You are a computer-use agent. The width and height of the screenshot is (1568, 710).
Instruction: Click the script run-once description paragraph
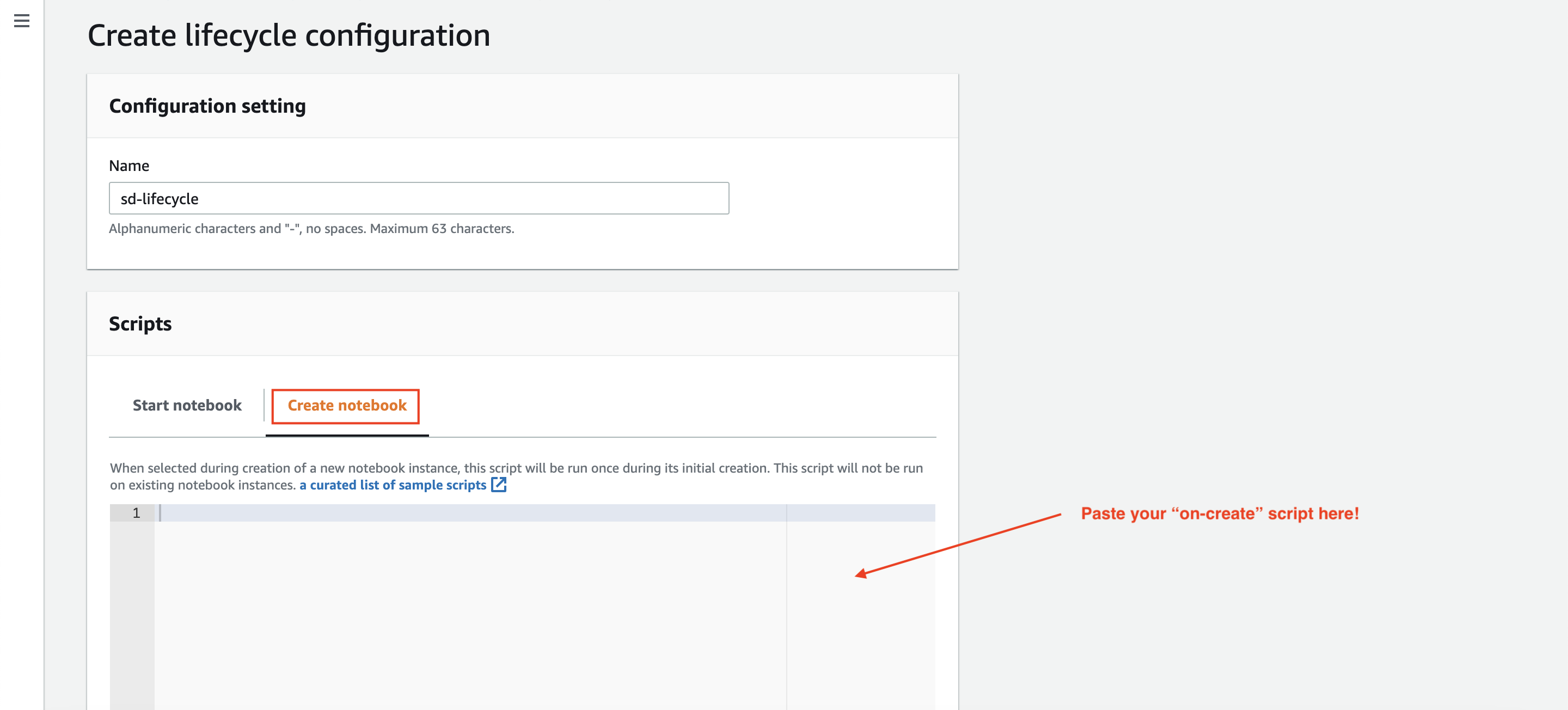[515, 468]
